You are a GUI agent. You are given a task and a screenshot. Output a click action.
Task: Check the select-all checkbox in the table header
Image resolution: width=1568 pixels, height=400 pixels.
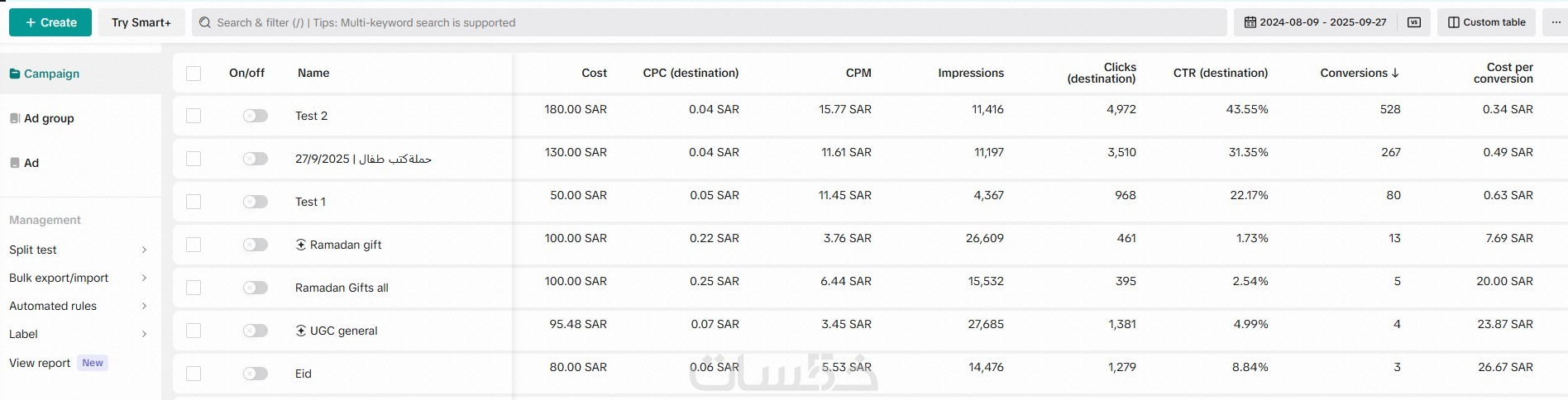pyautogui.click(x=194, y=73)
